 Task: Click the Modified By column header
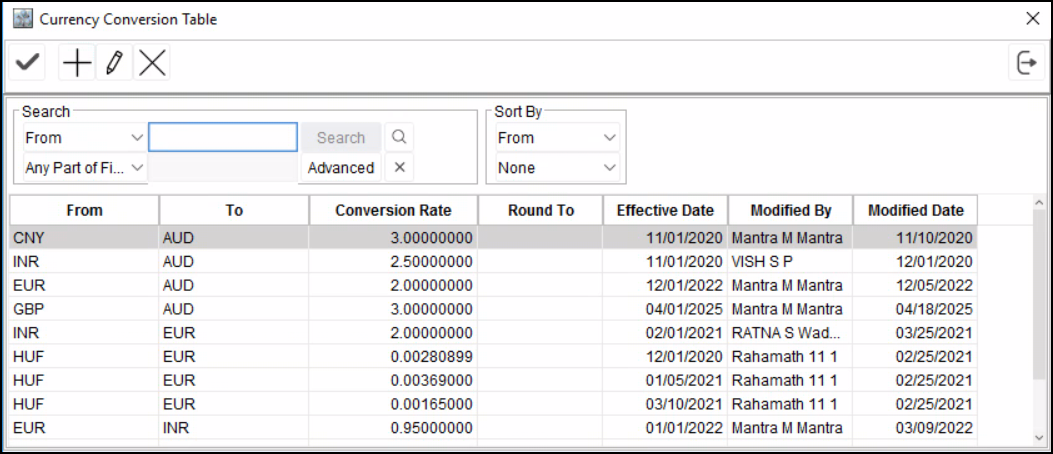tap(790, 210)
